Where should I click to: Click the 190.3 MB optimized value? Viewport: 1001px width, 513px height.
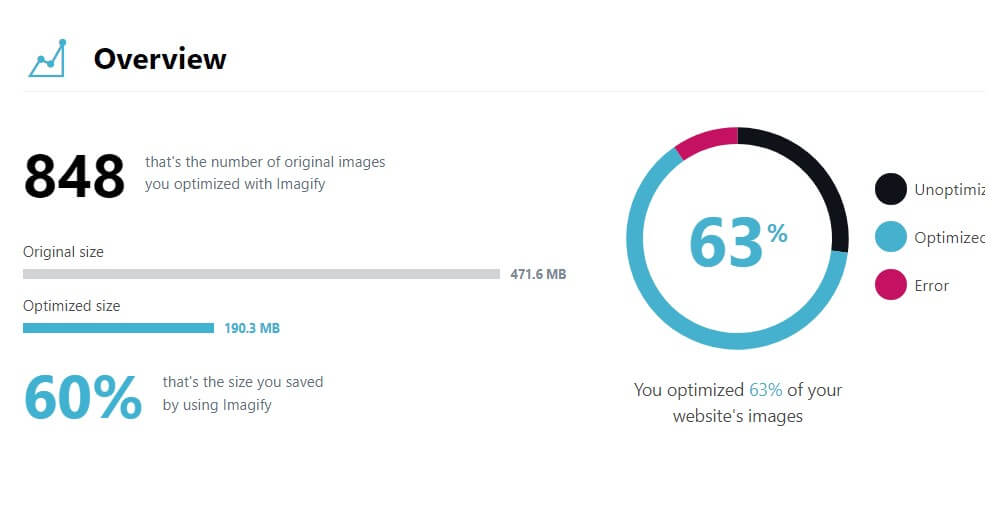click(x=252, y=329)
